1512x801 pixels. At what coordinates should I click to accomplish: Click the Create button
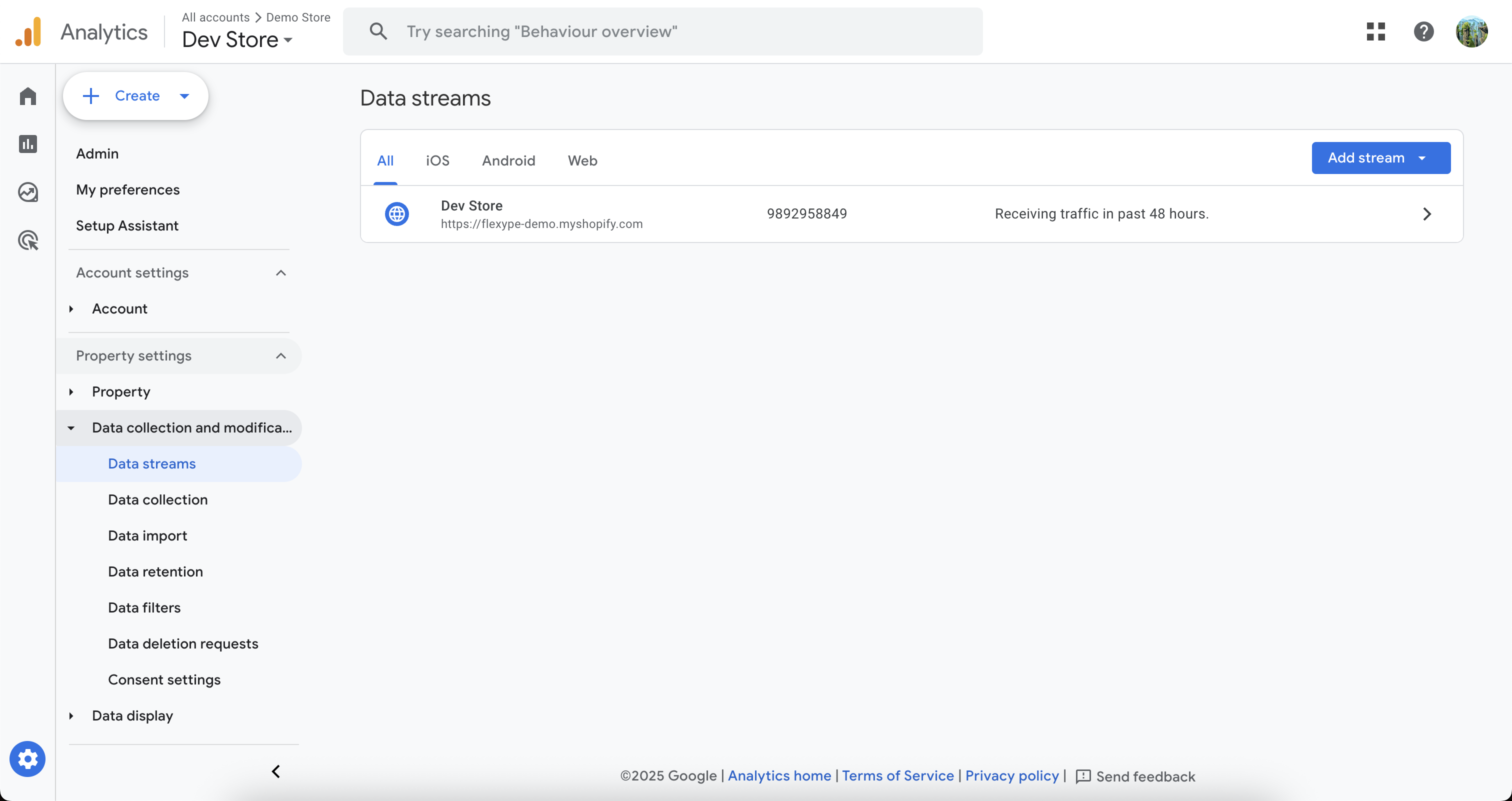click(135, 95)
